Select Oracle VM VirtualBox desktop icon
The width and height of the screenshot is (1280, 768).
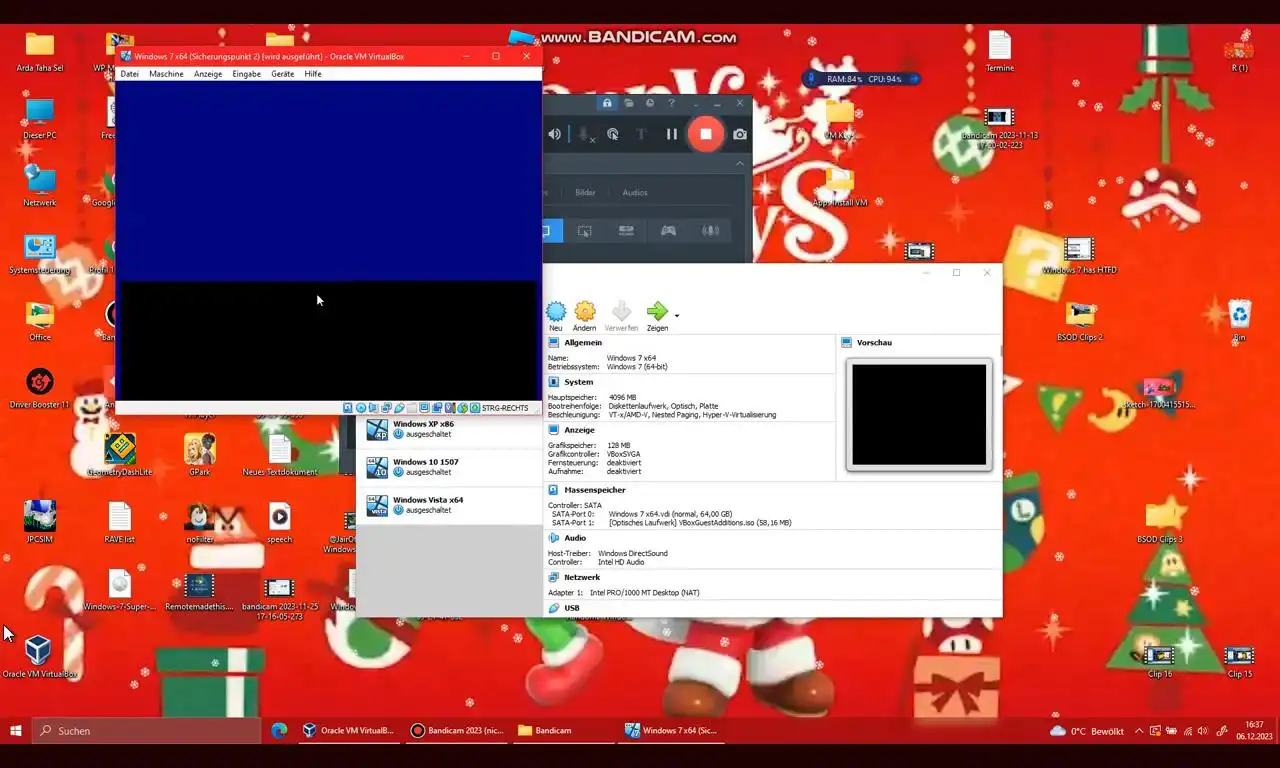pyautogui.click(x=39, y=657)
